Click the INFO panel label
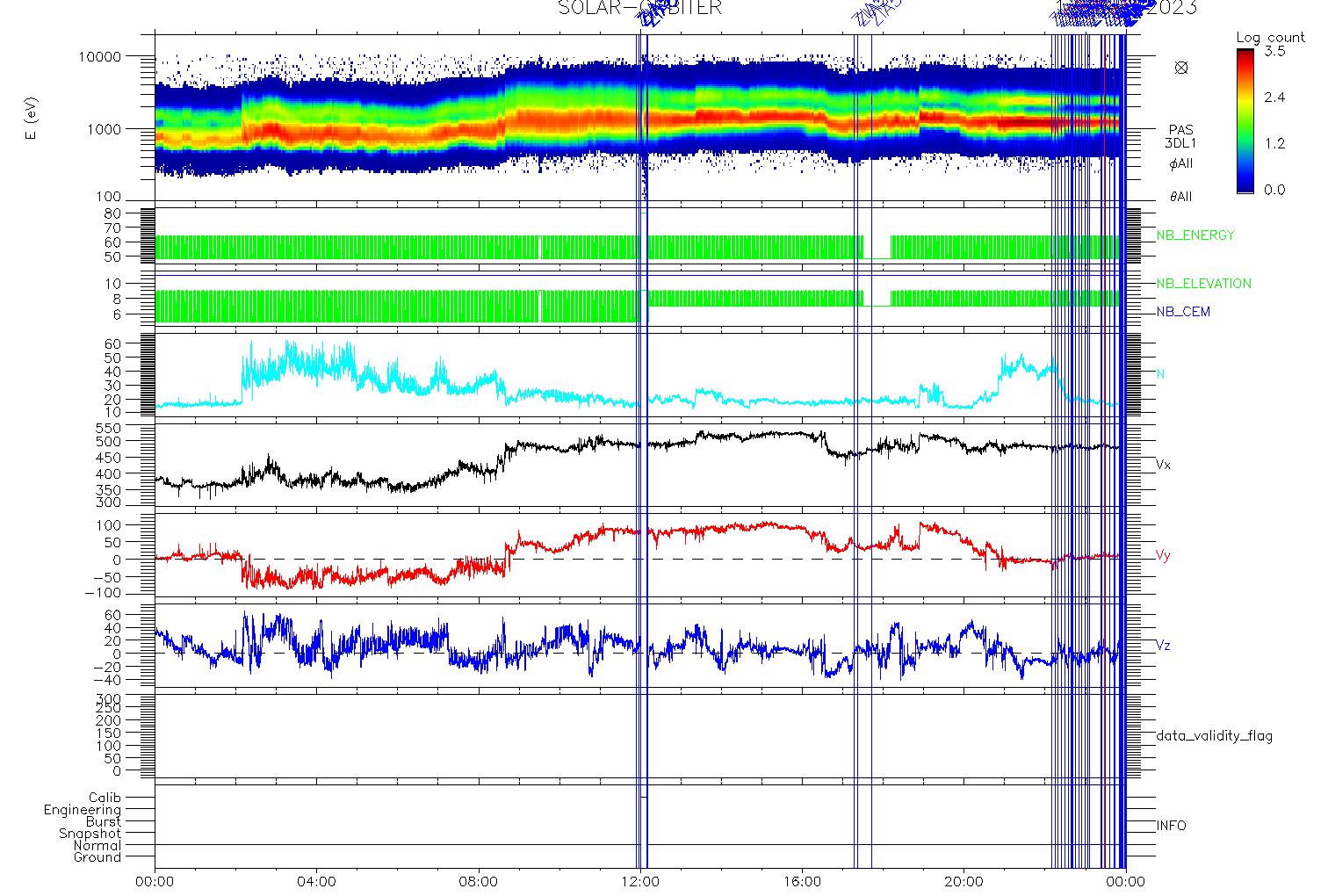The height and width of the screenshot is (896, 1328). click(x=1171, y=826)
